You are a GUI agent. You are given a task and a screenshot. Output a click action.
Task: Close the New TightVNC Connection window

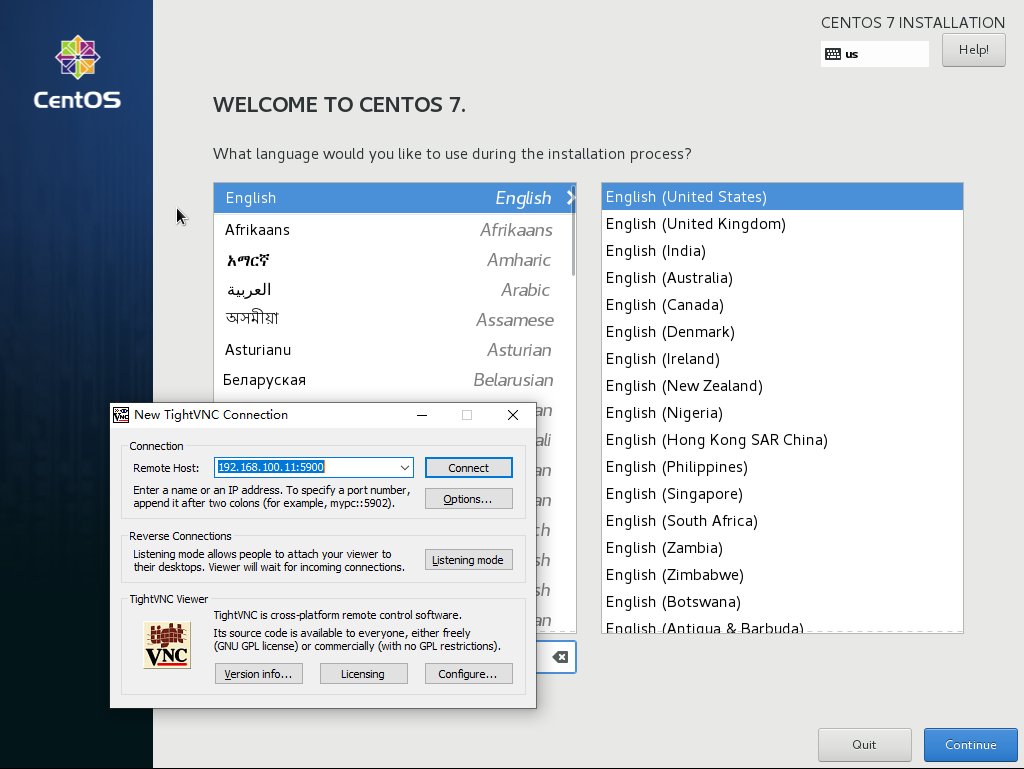pos(513,415)
